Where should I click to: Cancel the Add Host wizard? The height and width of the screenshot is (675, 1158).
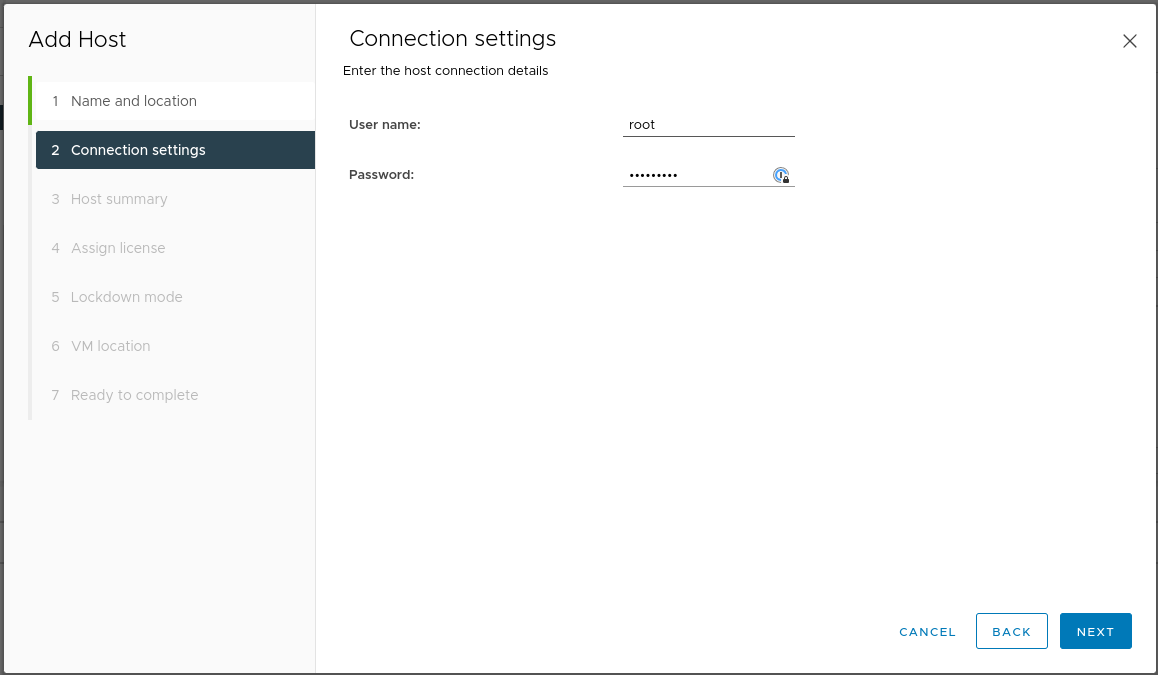pyautogui.click(x=927, y=632)
